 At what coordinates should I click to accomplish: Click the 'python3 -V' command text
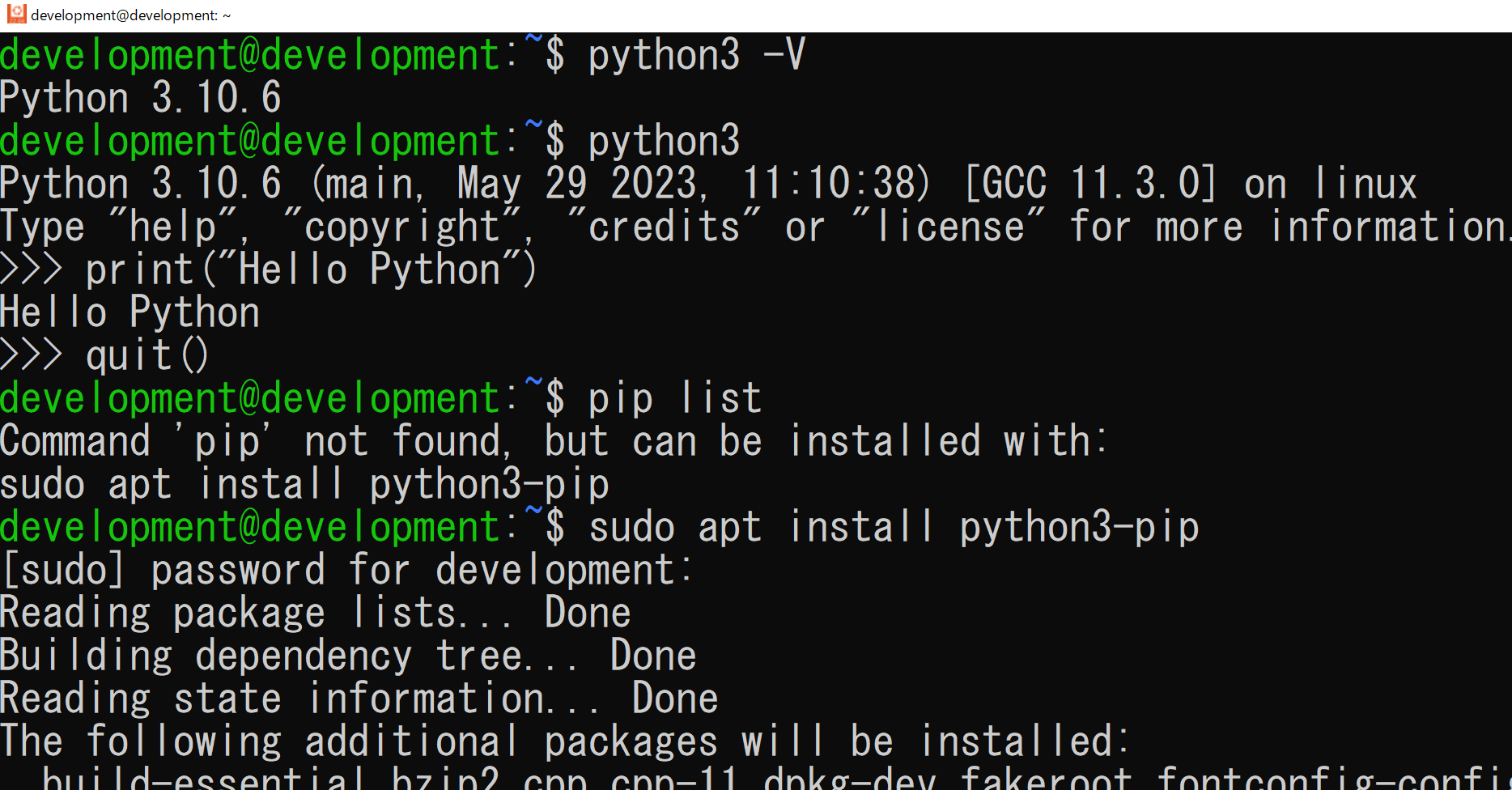[697, 55]
